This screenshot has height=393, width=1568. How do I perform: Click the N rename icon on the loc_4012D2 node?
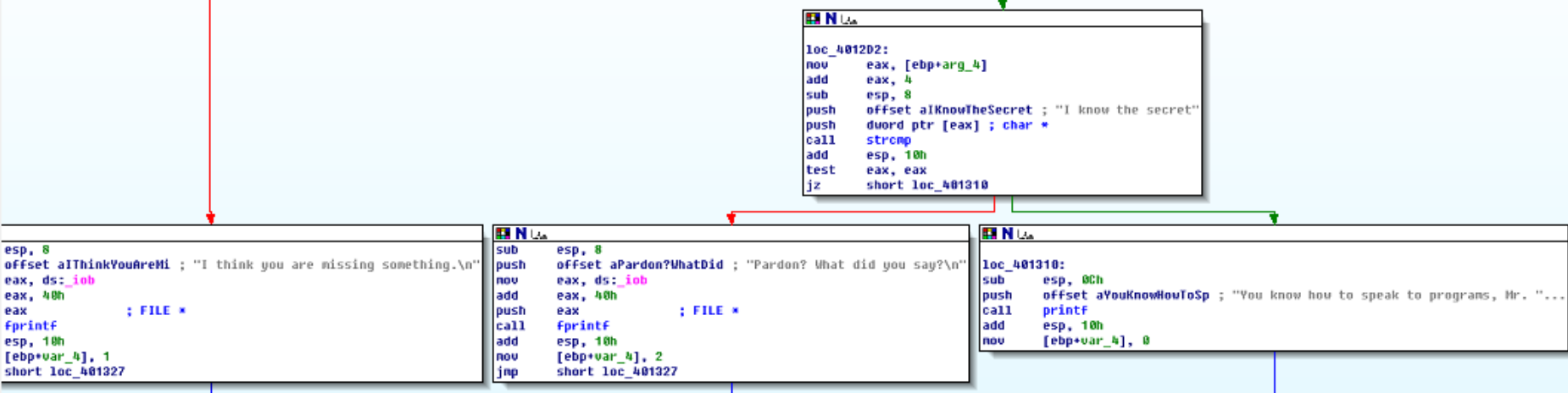coord(831,19)
